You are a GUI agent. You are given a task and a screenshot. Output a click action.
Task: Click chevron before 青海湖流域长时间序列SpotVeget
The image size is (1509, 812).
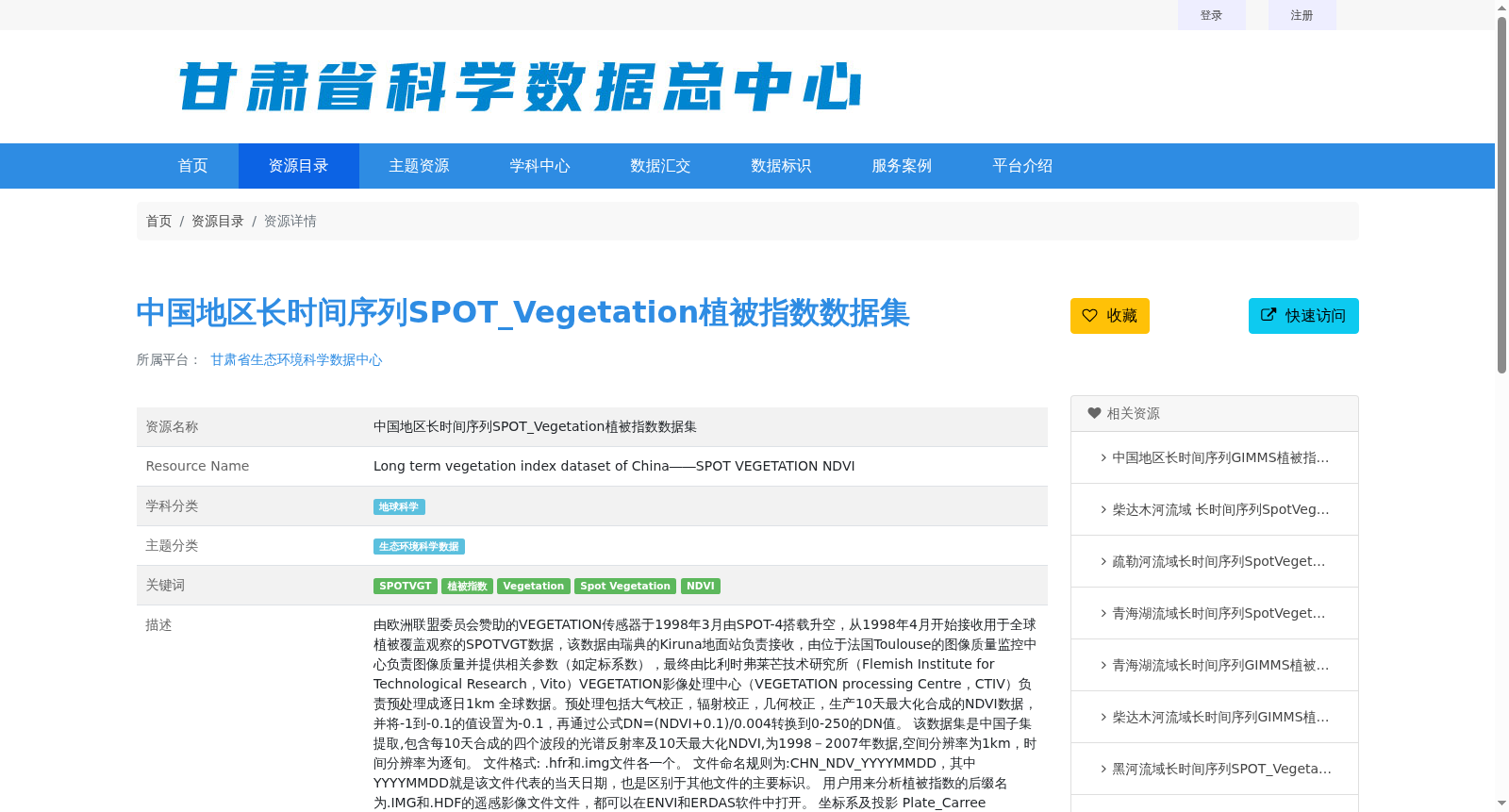[x=1103, y=613]
